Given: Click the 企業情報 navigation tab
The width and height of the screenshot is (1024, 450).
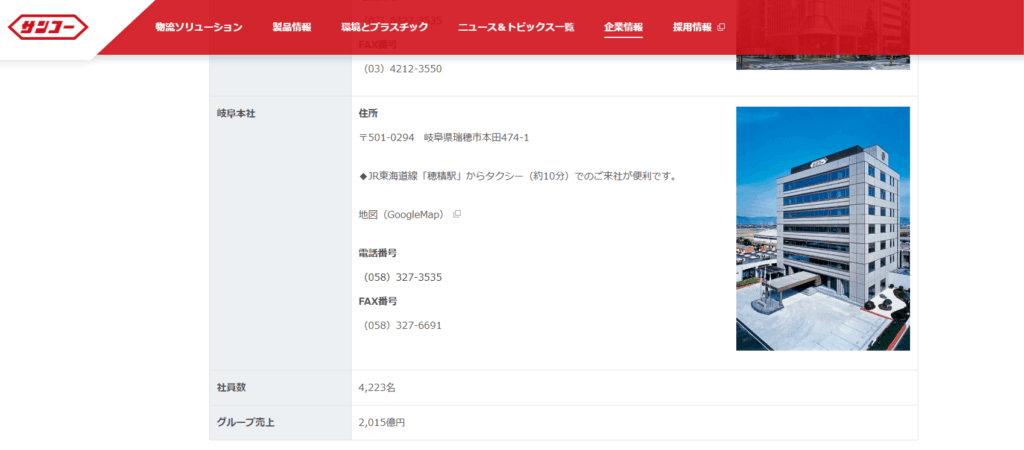Looking at the screenshot, I should click(x=623, y=27).
